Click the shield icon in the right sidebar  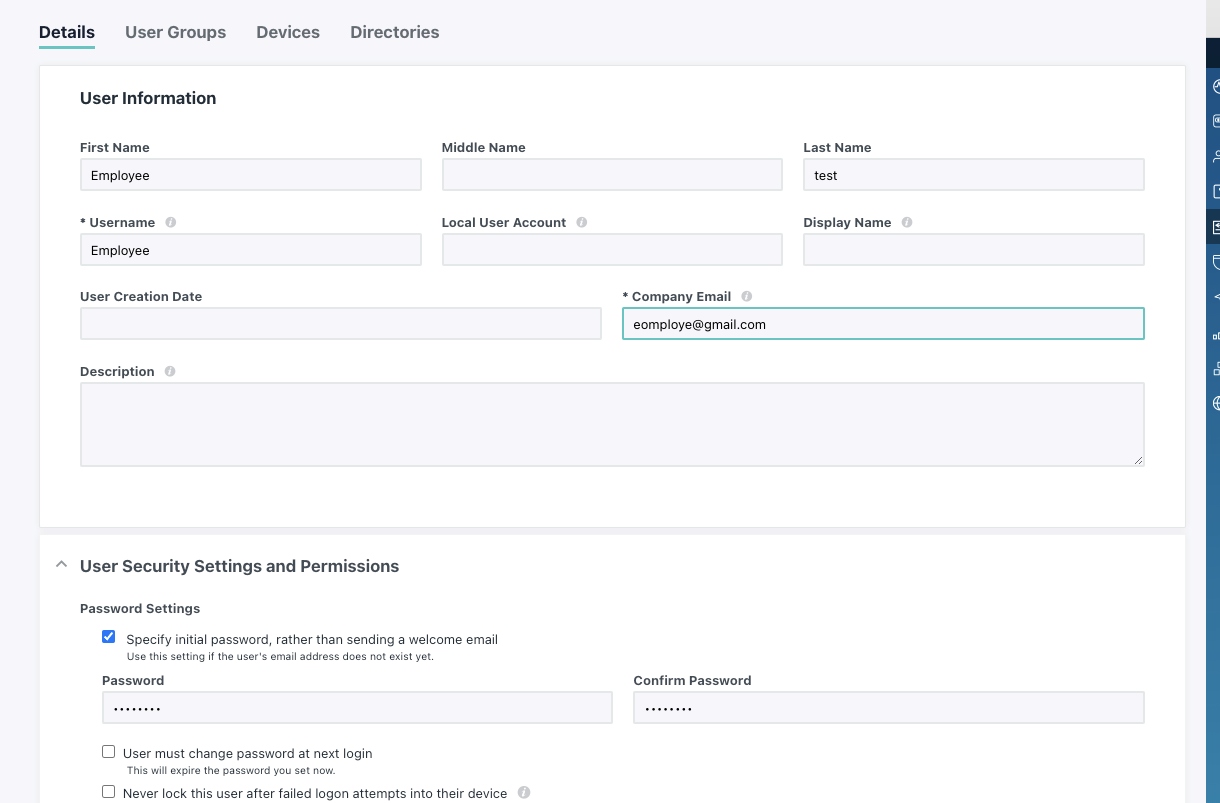(x=1216, y=262)
